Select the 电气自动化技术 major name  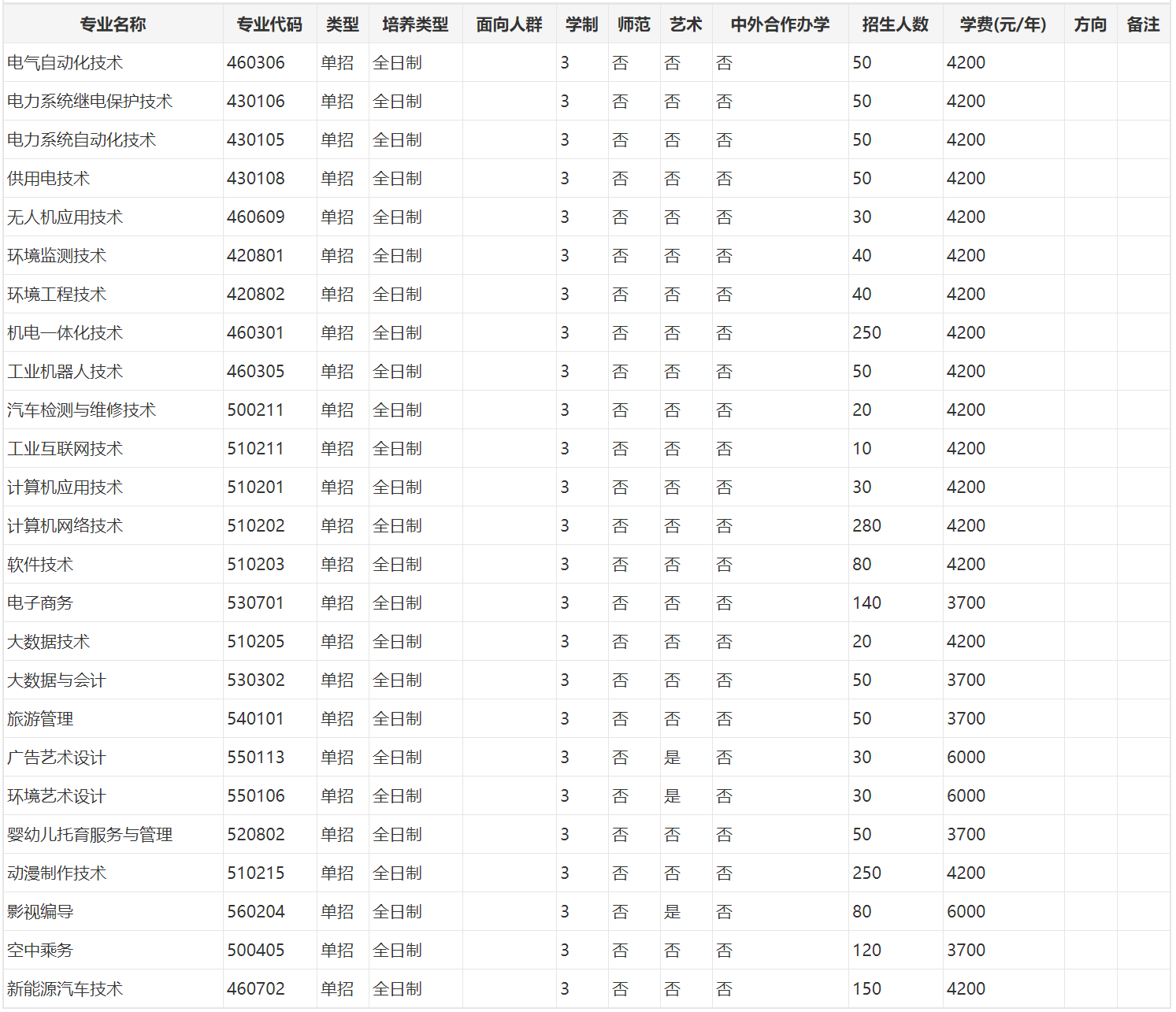(65, 62)
